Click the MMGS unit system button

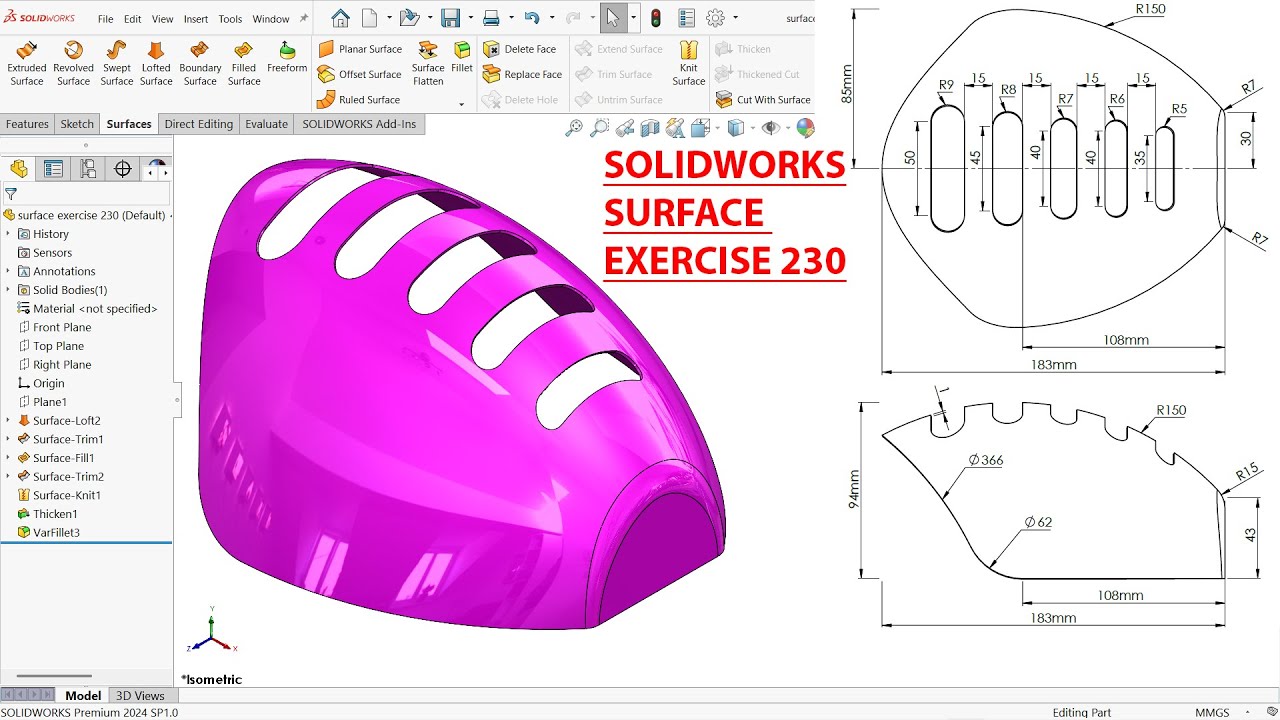(x=1213, y=713)
